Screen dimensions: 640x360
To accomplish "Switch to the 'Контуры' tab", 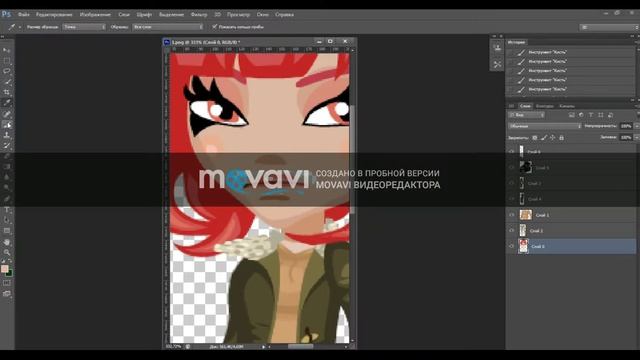I will click(544, 106).
